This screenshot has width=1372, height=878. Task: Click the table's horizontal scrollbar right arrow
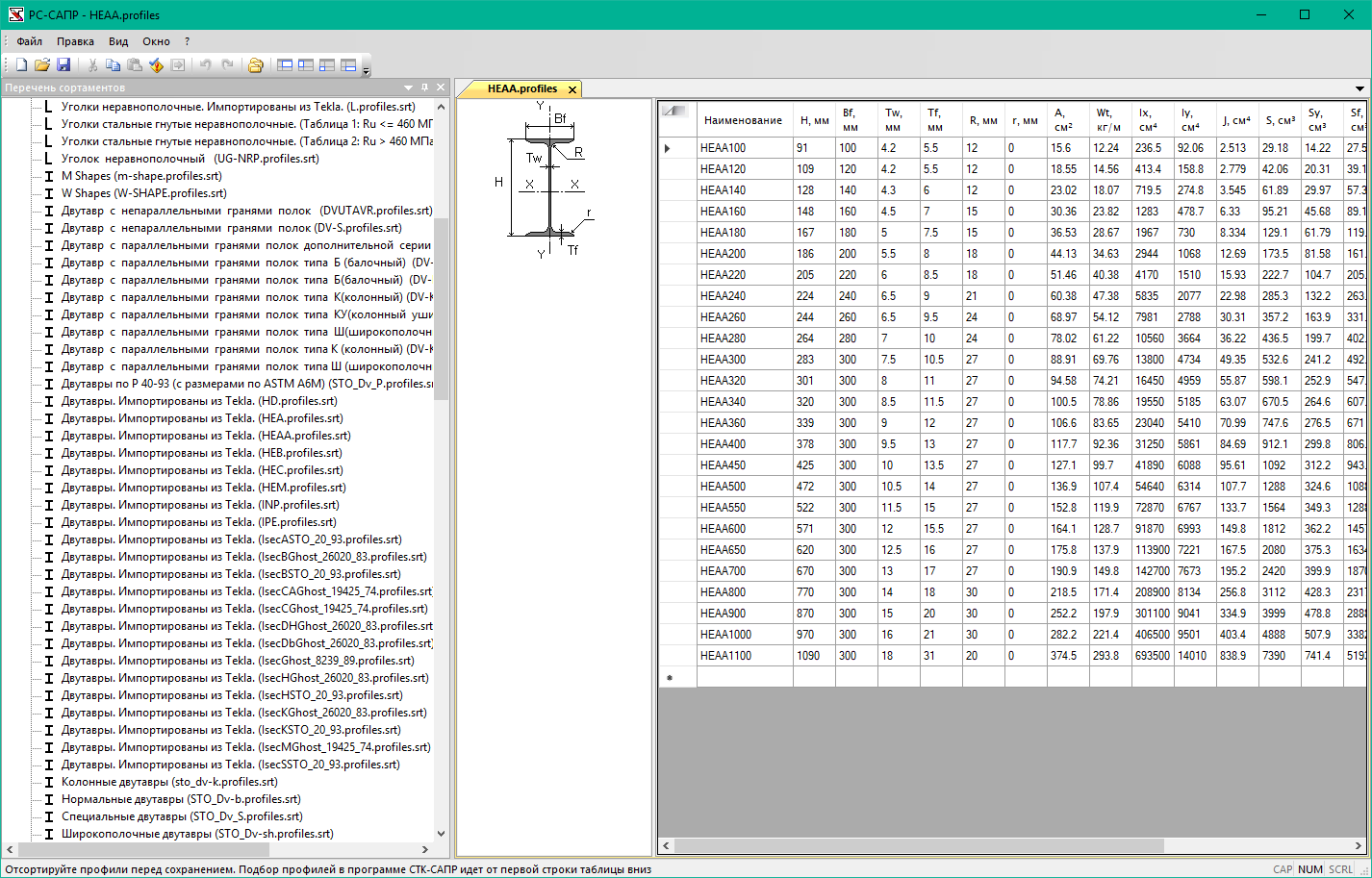click(1359, 846)
